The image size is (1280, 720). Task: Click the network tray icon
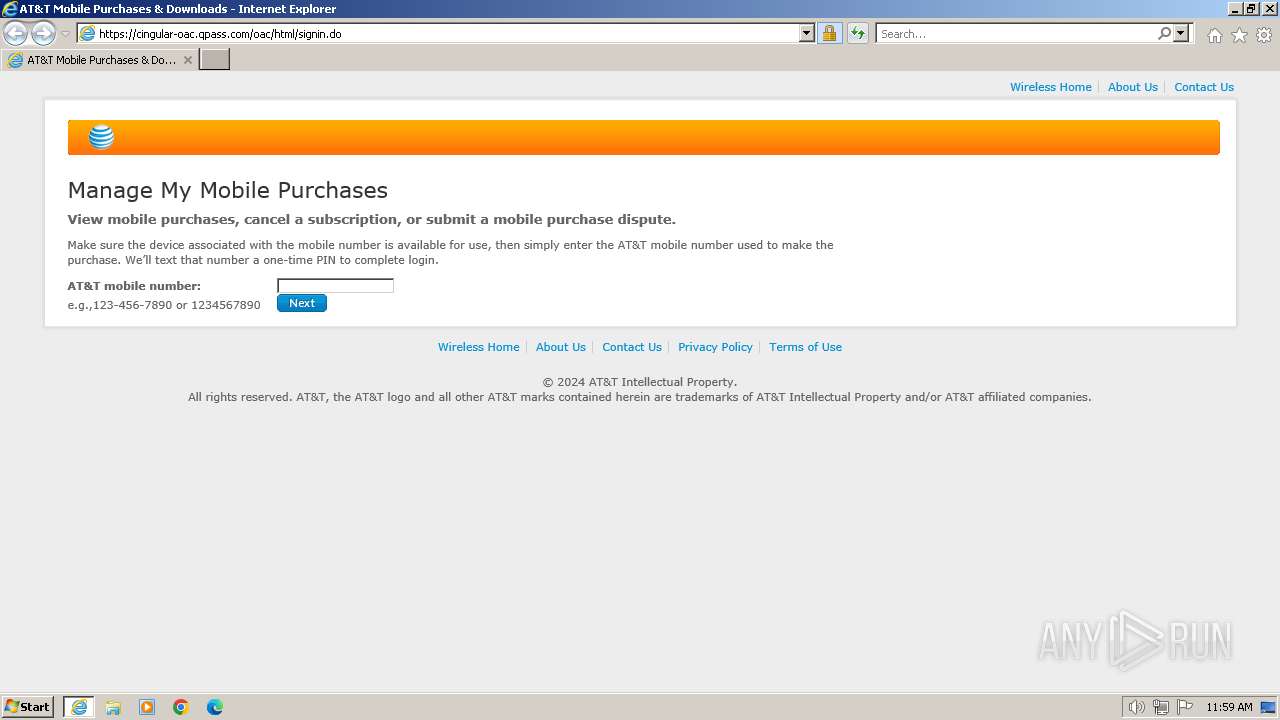click(x=1160, y=707)
